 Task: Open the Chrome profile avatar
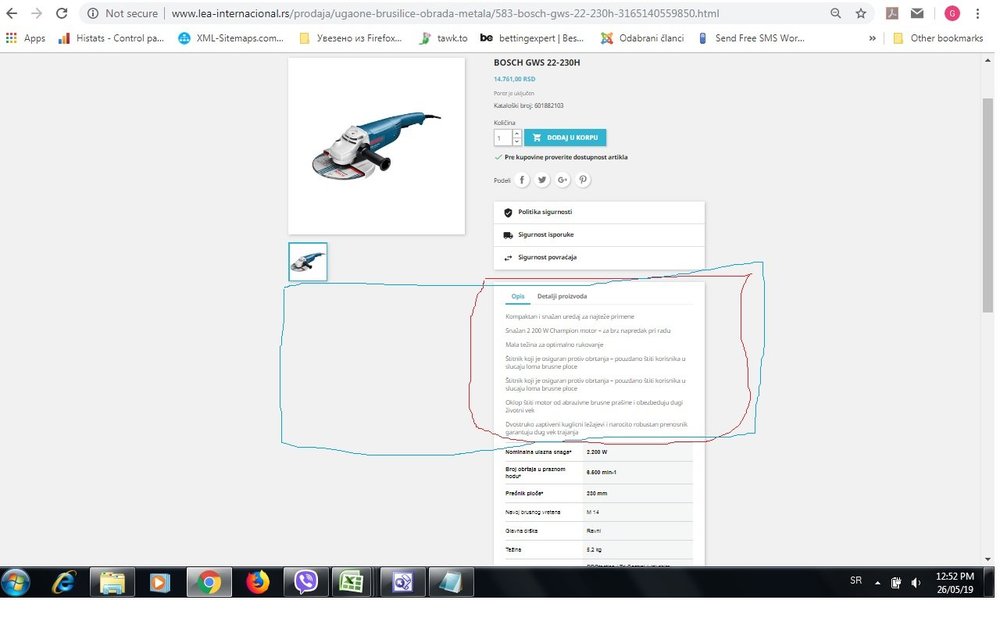point(952,13)
